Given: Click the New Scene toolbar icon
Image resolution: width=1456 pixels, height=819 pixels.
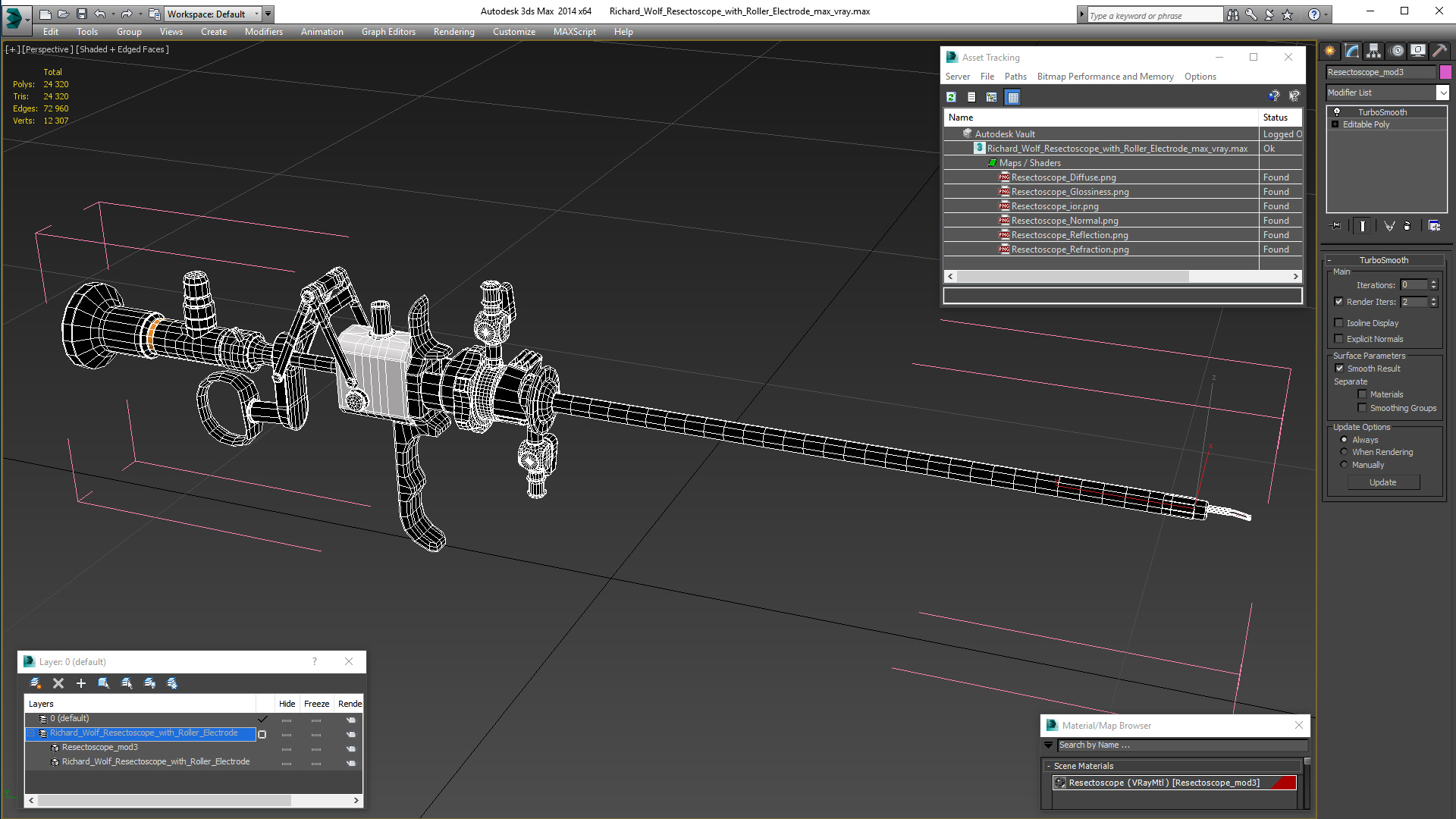Looking at the screenshot, I should click(45, 14).
